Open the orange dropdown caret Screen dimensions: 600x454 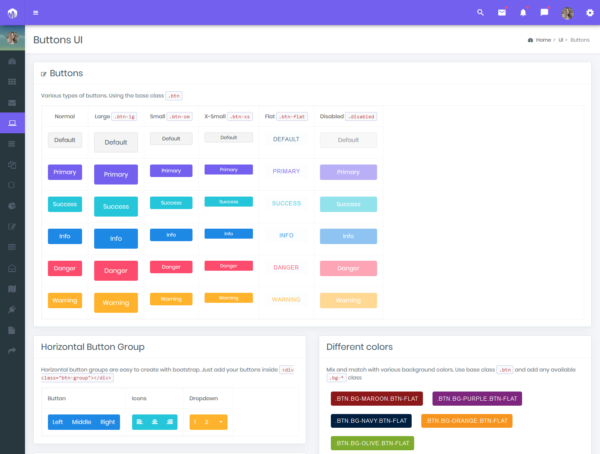point(221,422)
